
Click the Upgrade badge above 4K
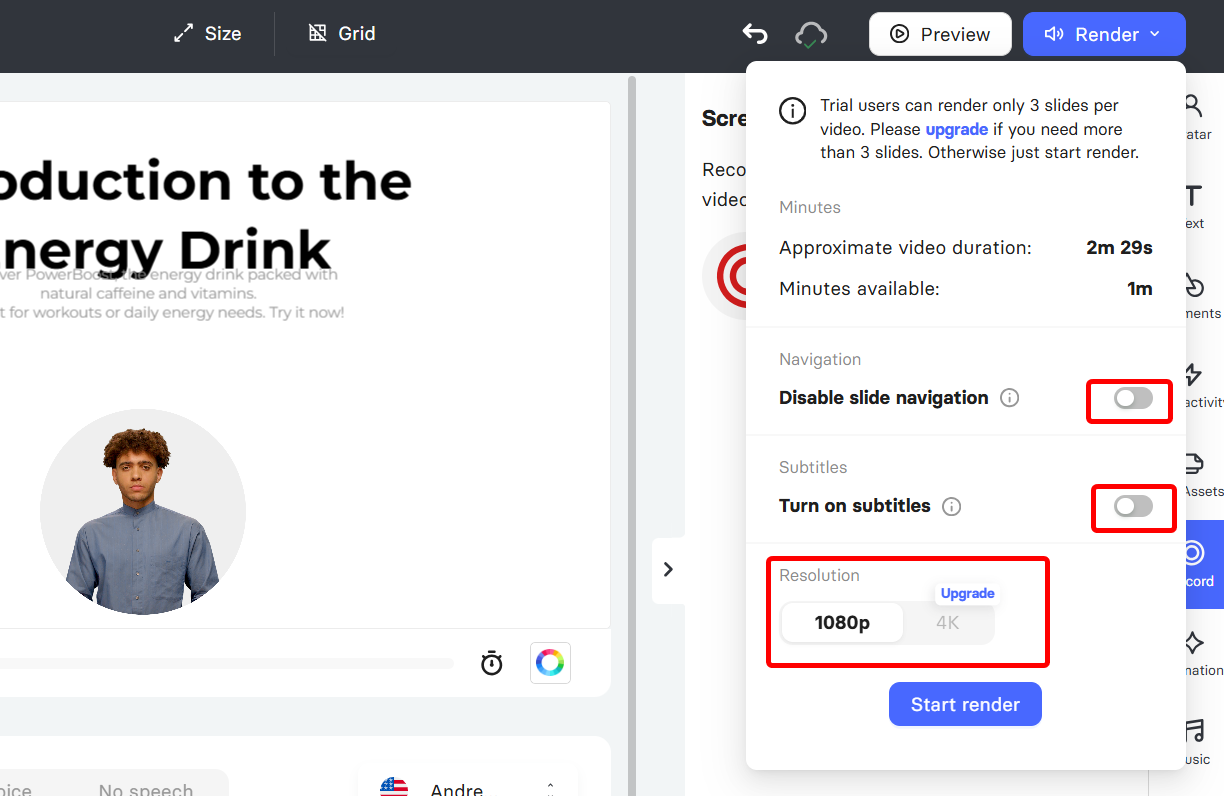[x=968, y=593]
